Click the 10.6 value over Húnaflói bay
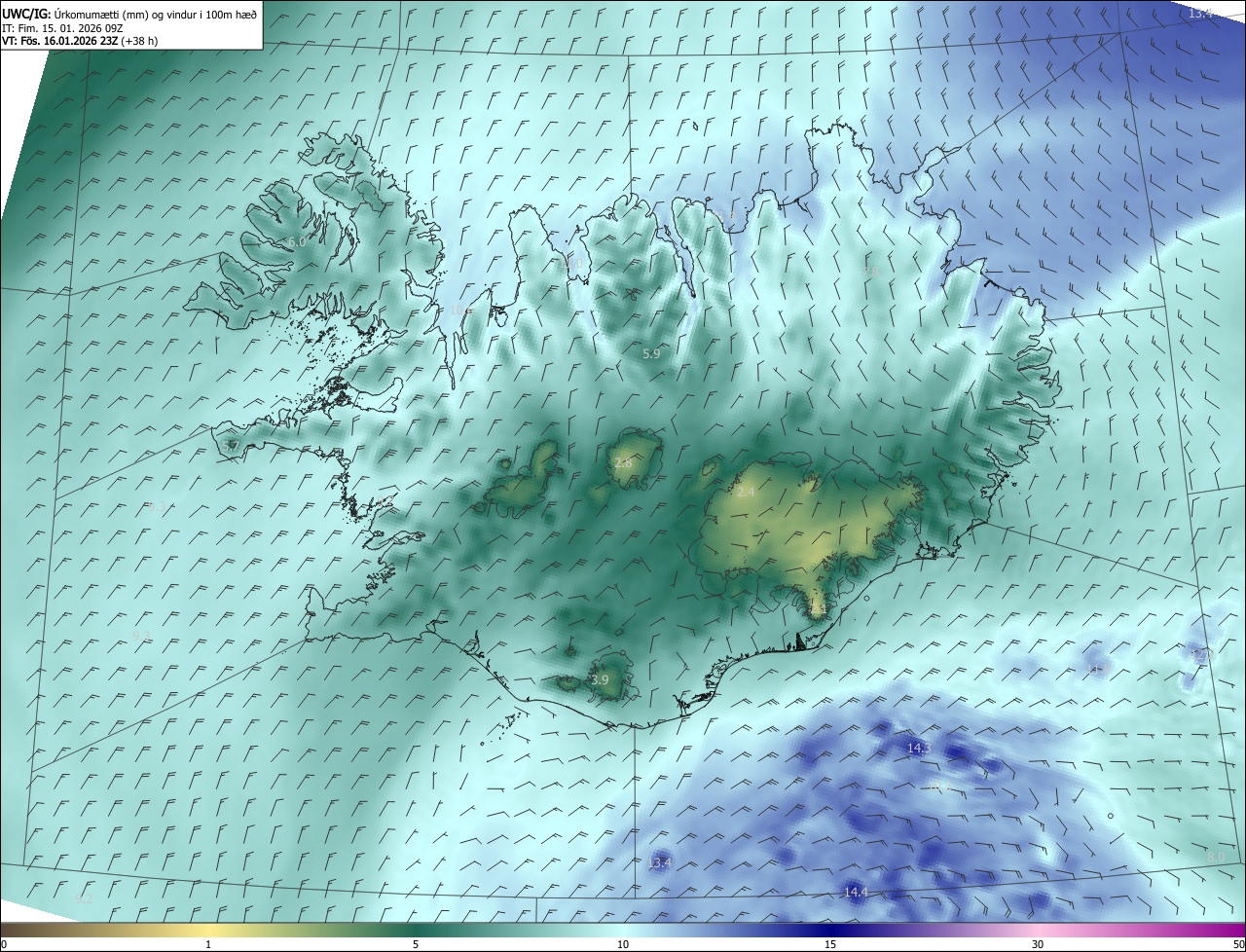Screen dimensions: 1246x952 (x=461, y=310)
